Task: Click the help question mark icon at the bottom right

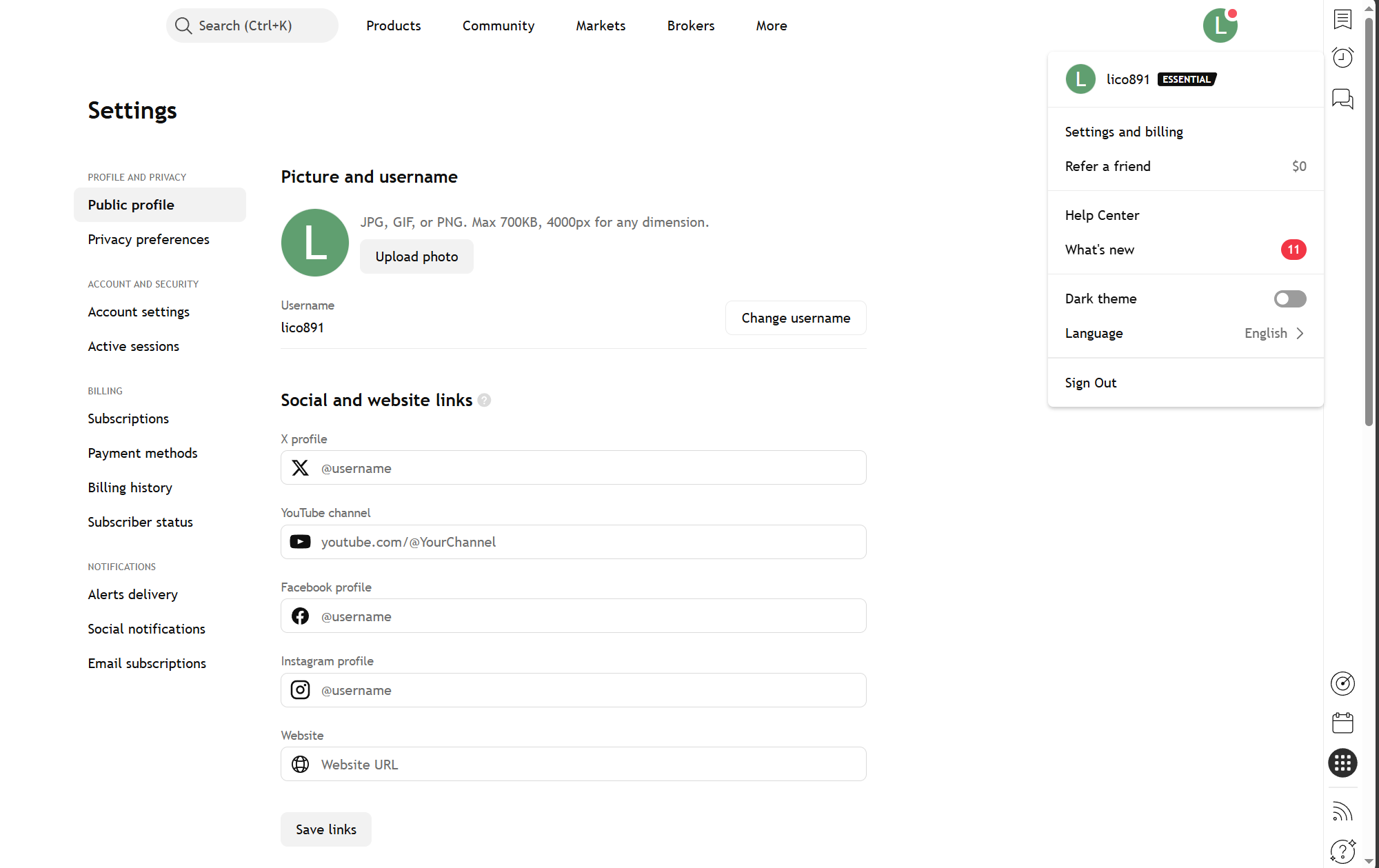Action: (1342, 851)
